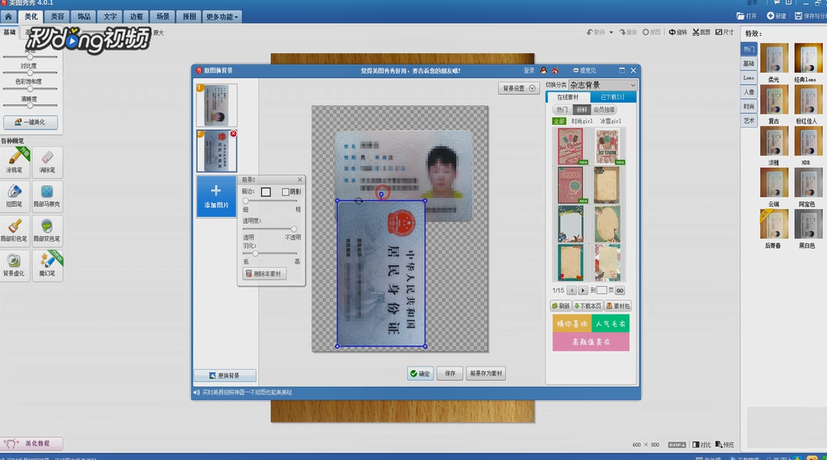827x460 pixels.
Task: Select the 魔幻笔 magic pen tool
Action: click(47, 265)
